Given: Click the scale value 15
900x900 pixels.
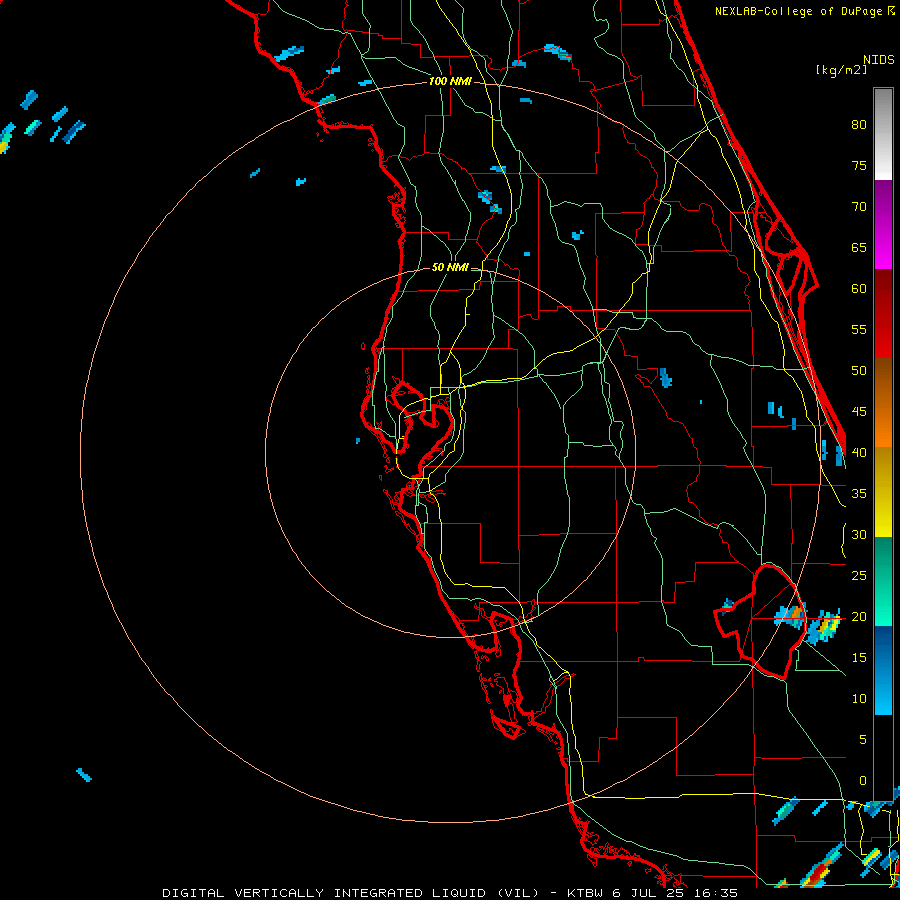Looking at the screenshot, I should [x=859, y=657].
